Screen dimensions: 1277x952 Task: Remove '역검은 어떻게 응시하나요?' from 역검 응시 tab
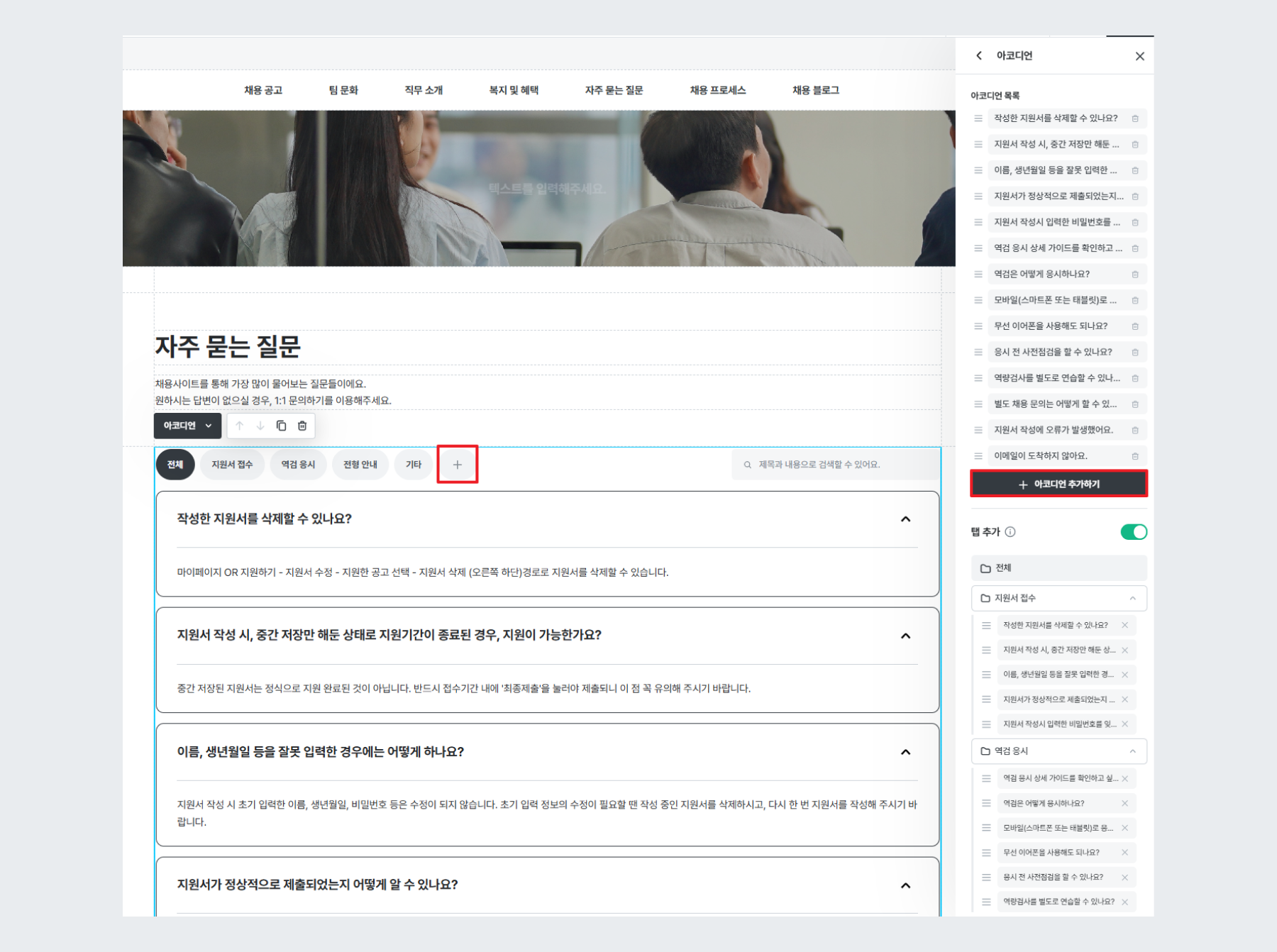pyautogui.click(x=1125, y=803)
